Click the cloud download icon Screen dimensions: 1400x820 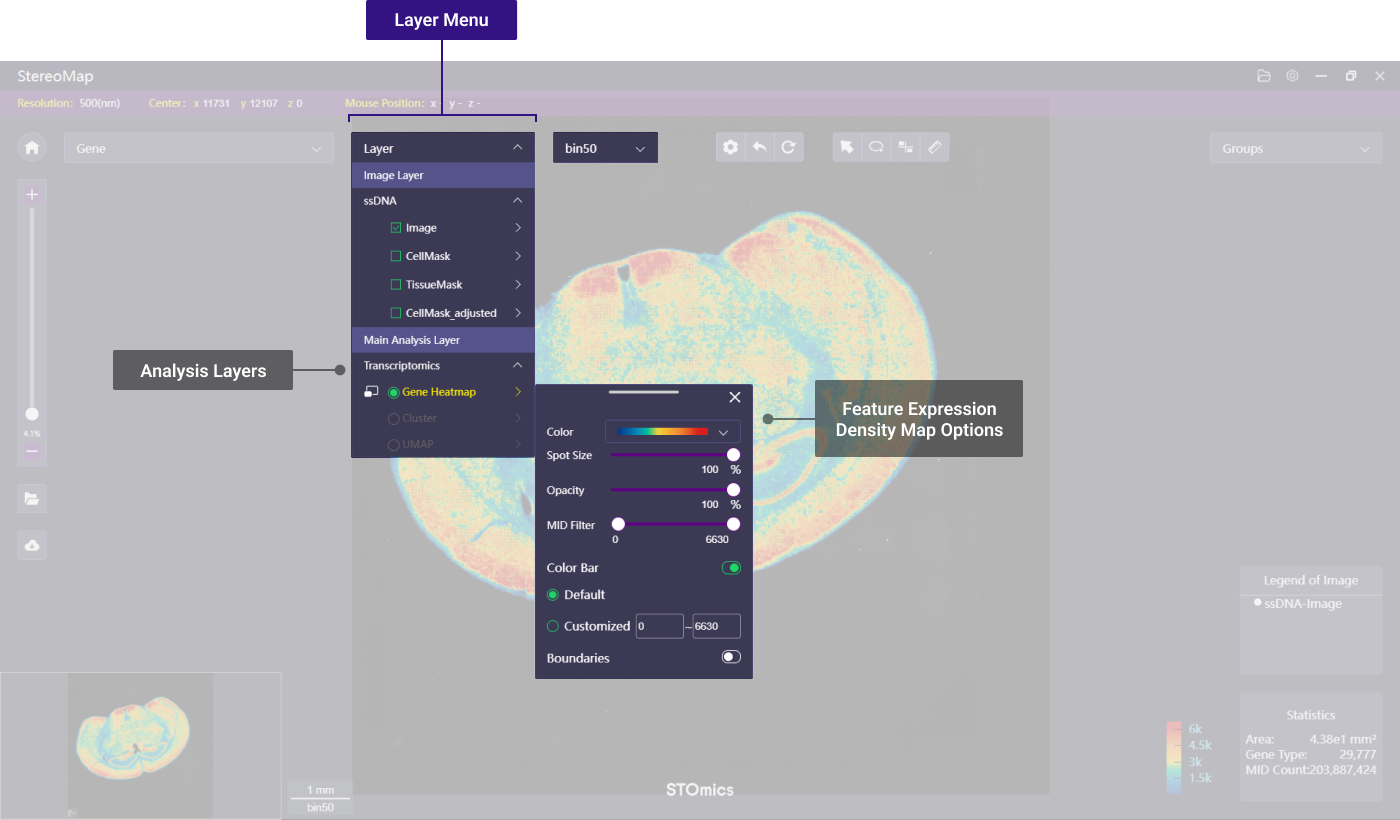(x=32, y=545)
